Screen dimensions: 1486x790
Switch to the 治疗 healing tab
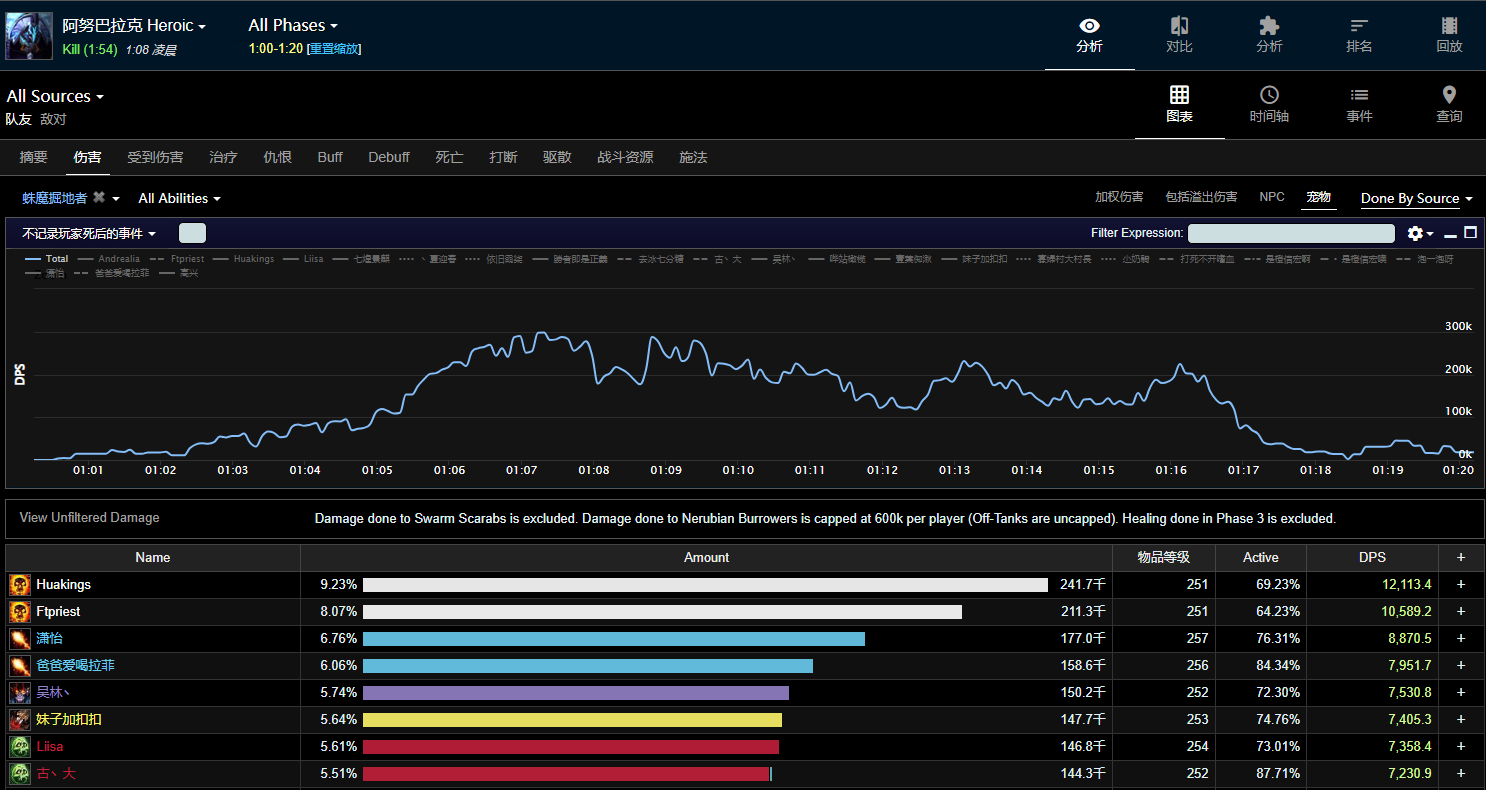click(223, 157)
